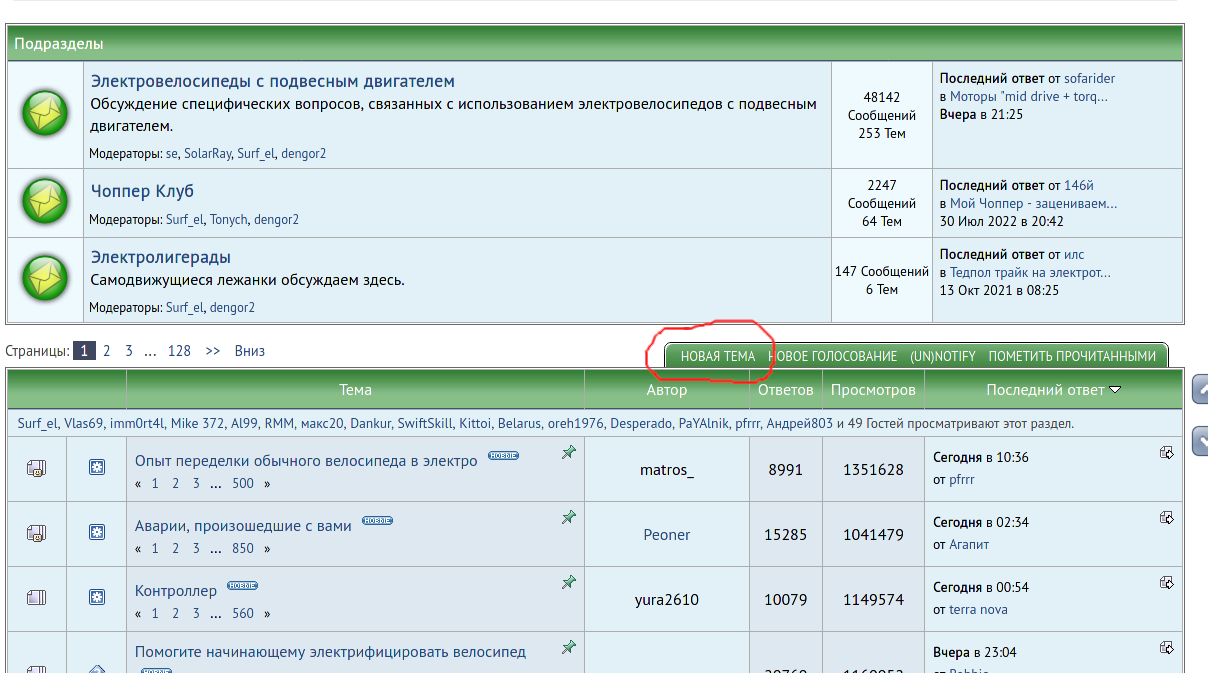This screenshot has height=673, width=1208.
Task: Select the (UN)NOTIFY tab
Action: pyautogui.click(x=943, y=356)
